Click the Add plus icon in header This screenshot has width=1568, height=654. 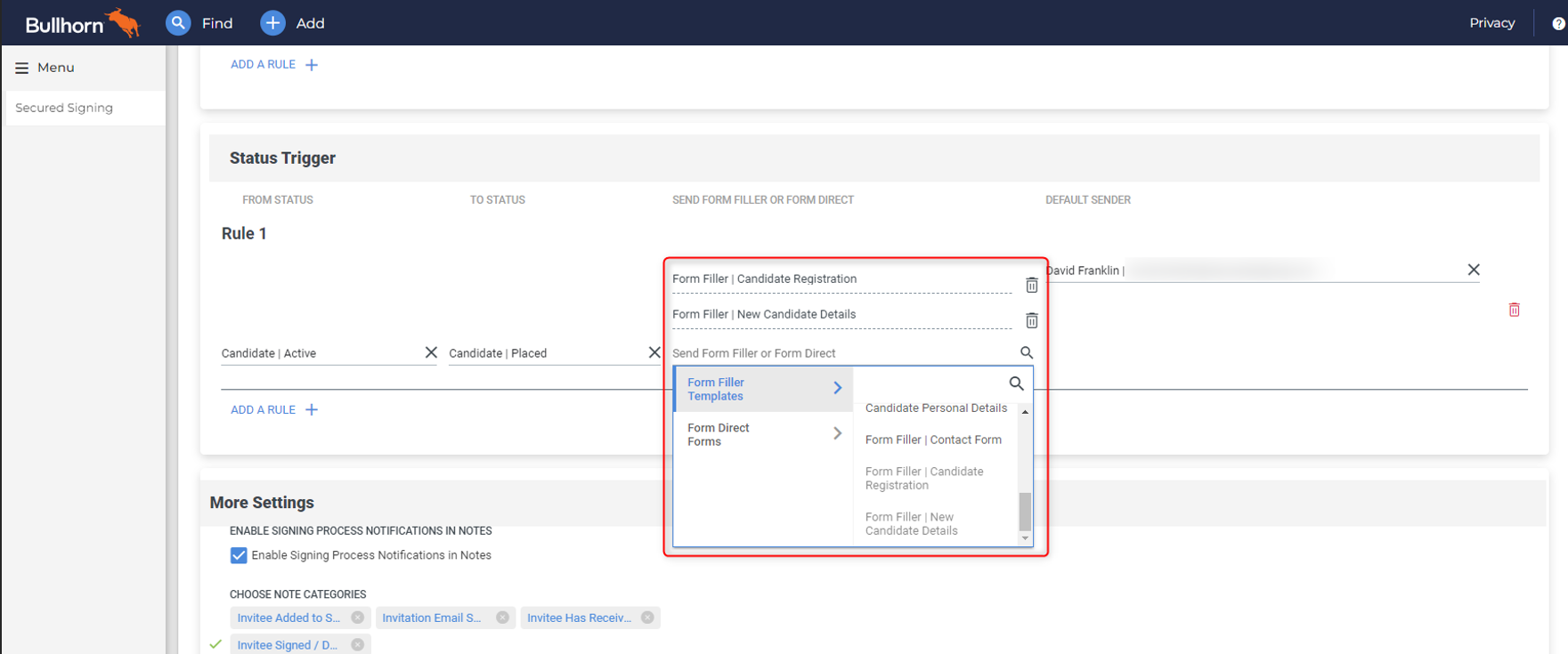[x=272, y=23]
